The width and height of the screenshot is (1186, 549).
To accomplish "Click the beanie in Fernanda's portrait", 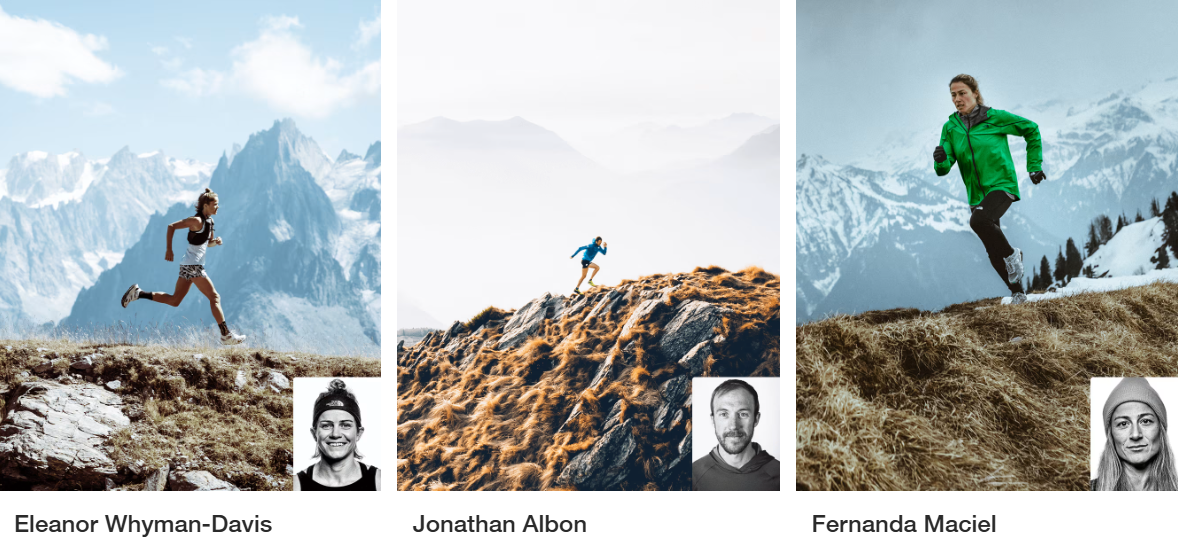I will point(1134,399).
